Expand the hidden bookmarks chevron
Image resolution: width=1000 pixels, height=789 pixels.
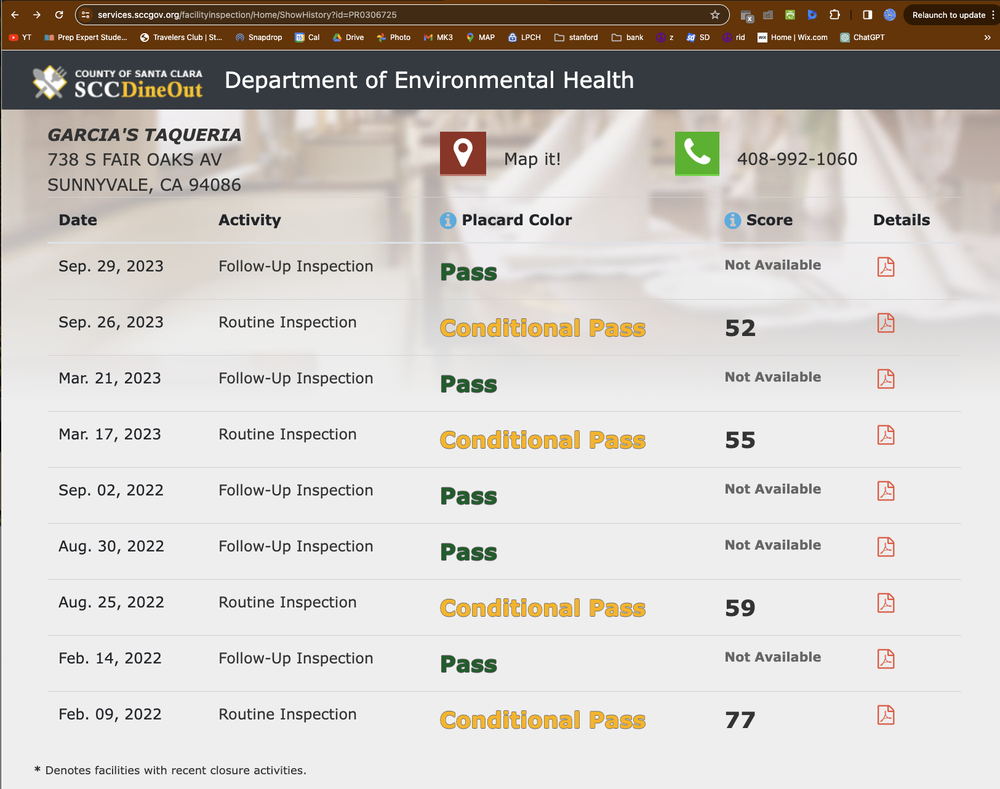987,37
